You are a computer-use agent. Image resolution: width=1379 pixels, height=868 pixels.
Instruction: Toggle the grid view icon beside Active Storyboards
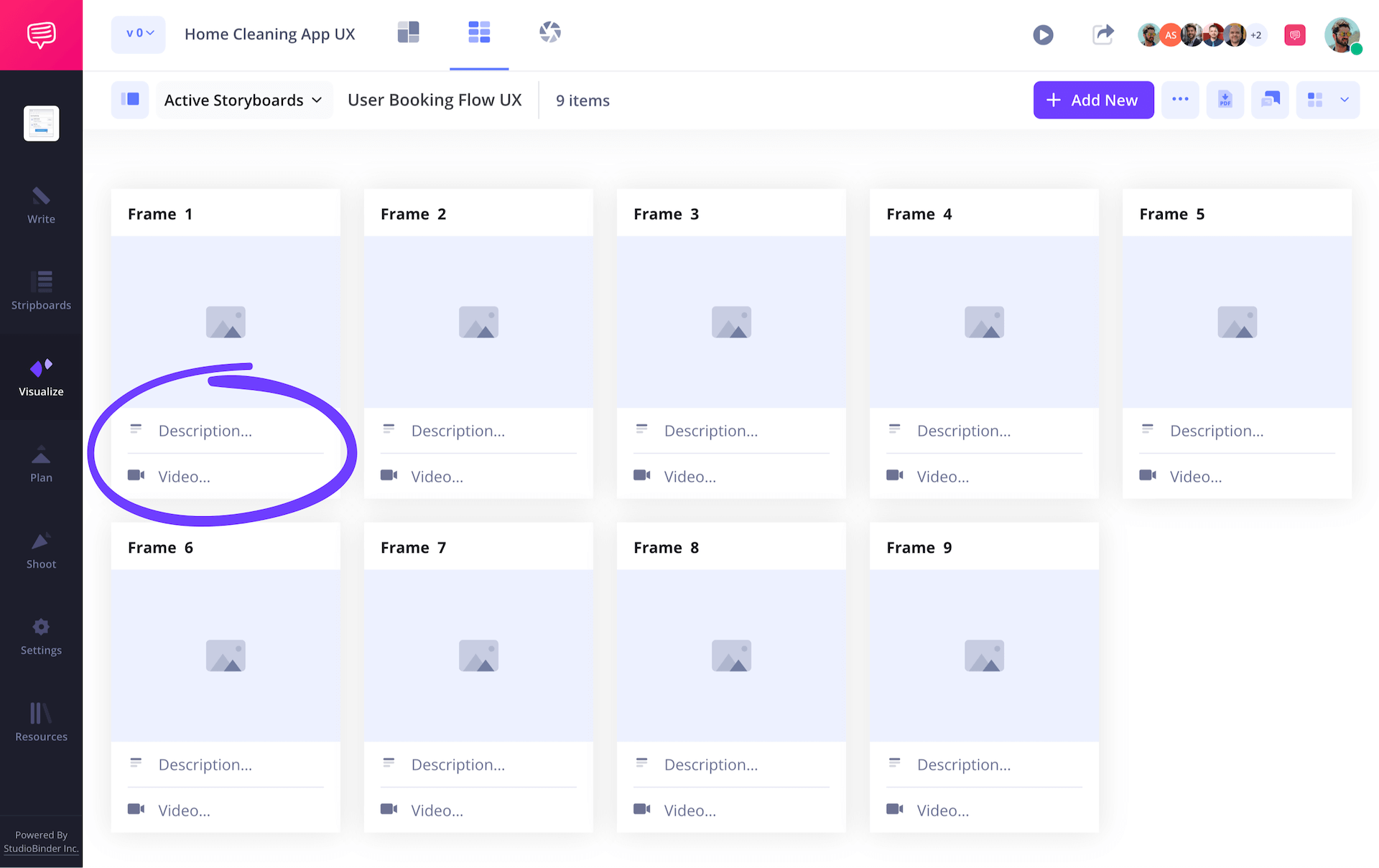(130, 100)
